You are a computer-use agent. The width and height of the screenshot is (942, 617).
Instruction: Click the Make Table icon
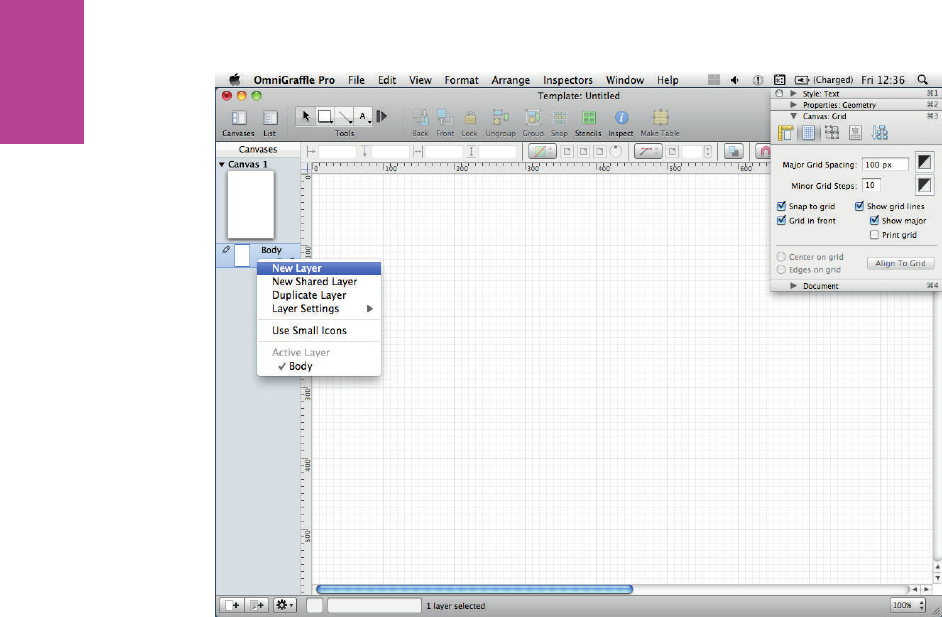[660, 117]
